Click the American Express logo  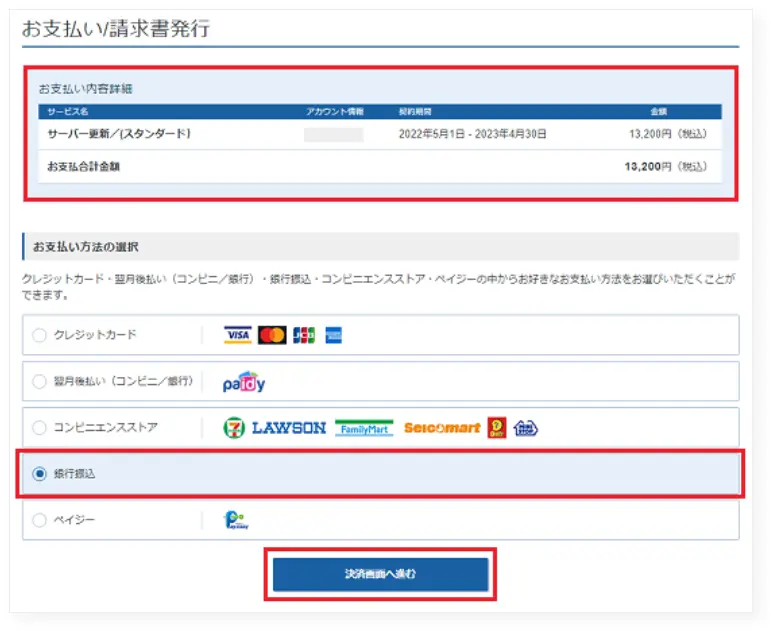point(334,335)
